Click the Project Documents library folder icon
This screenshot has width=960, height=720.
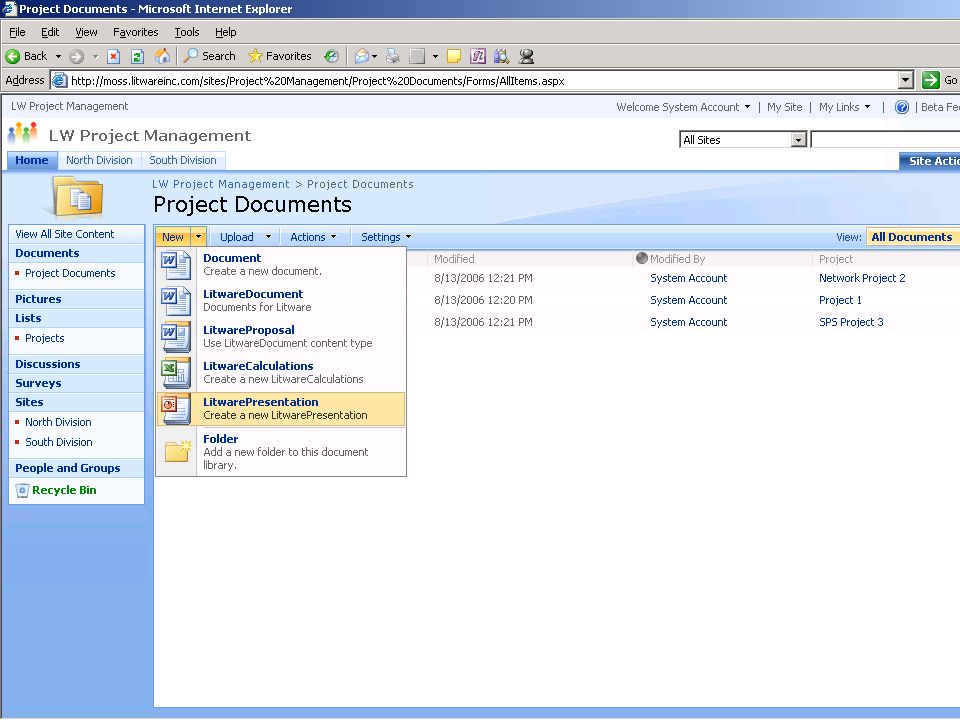point(78,197)
